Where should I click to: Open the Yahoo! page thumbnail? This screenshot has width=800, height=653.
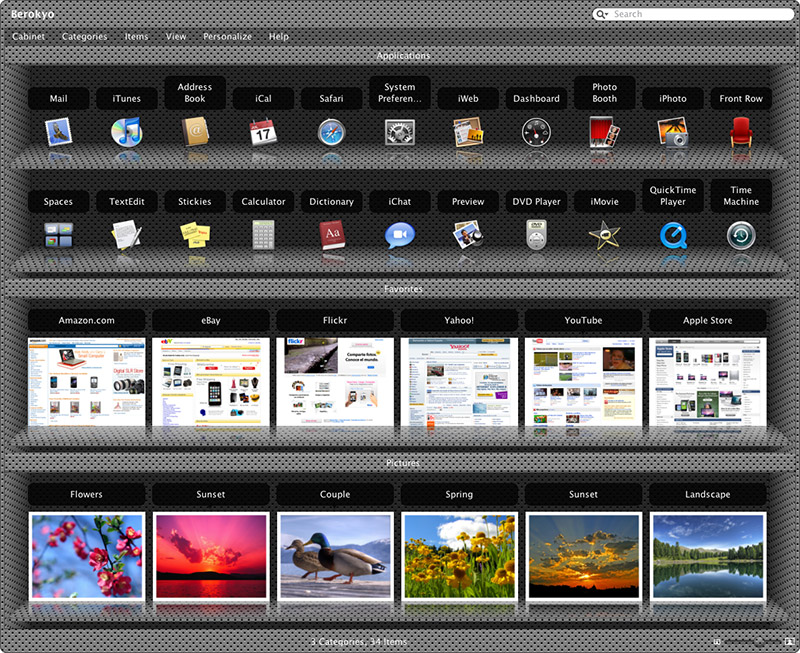(459, 382)
